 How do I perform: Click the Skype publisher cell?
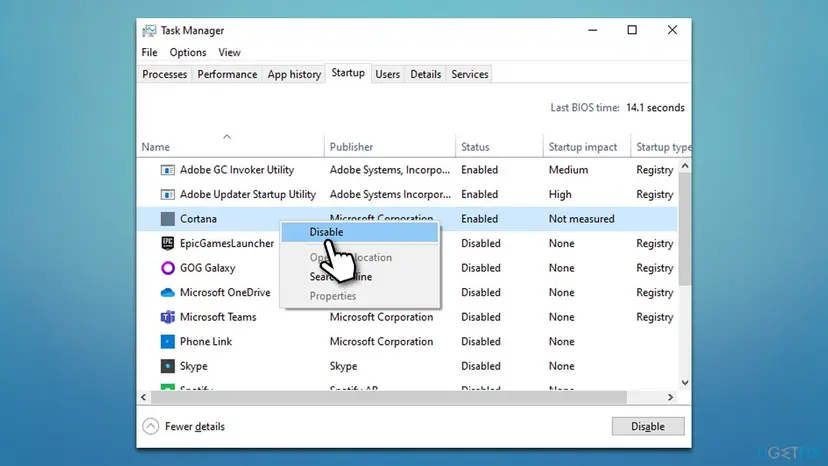343,366
